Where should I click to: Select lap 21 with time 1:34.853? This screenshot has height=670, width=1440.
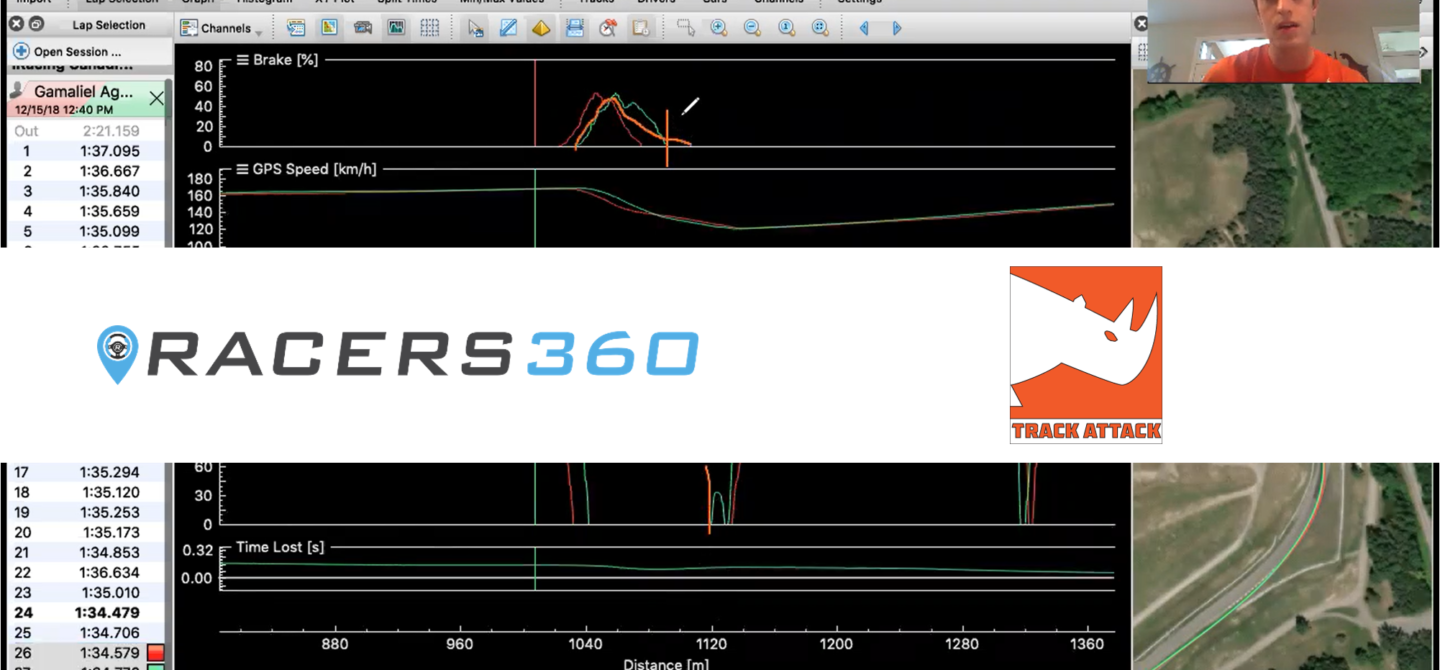coord(86,552)
